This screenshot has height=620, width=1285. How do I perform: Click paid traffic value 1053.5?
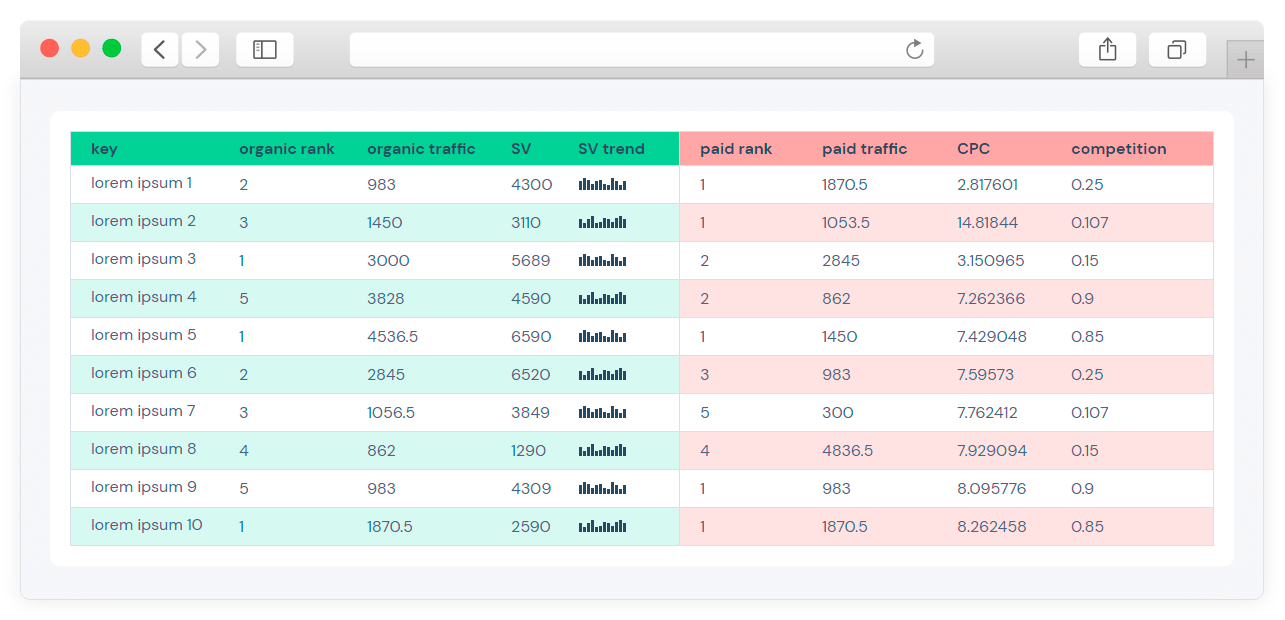pos(846,223)
